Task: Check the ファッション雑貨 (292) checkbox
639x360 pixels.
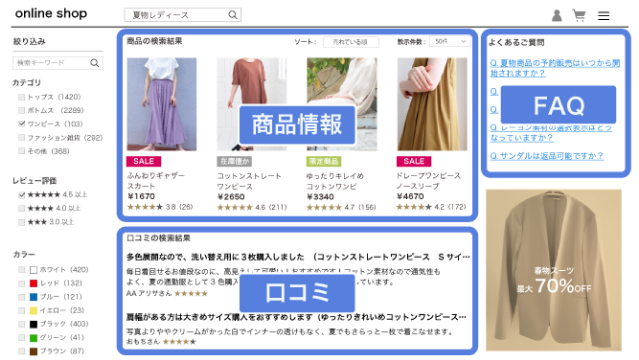Action: (21, 138)
